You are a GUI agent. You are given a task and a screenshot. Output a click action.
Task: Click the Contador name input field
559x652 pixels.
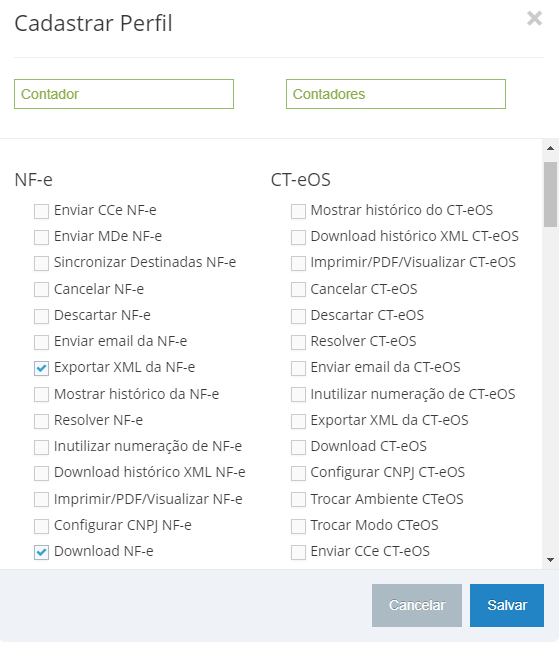tap(124, 94)
